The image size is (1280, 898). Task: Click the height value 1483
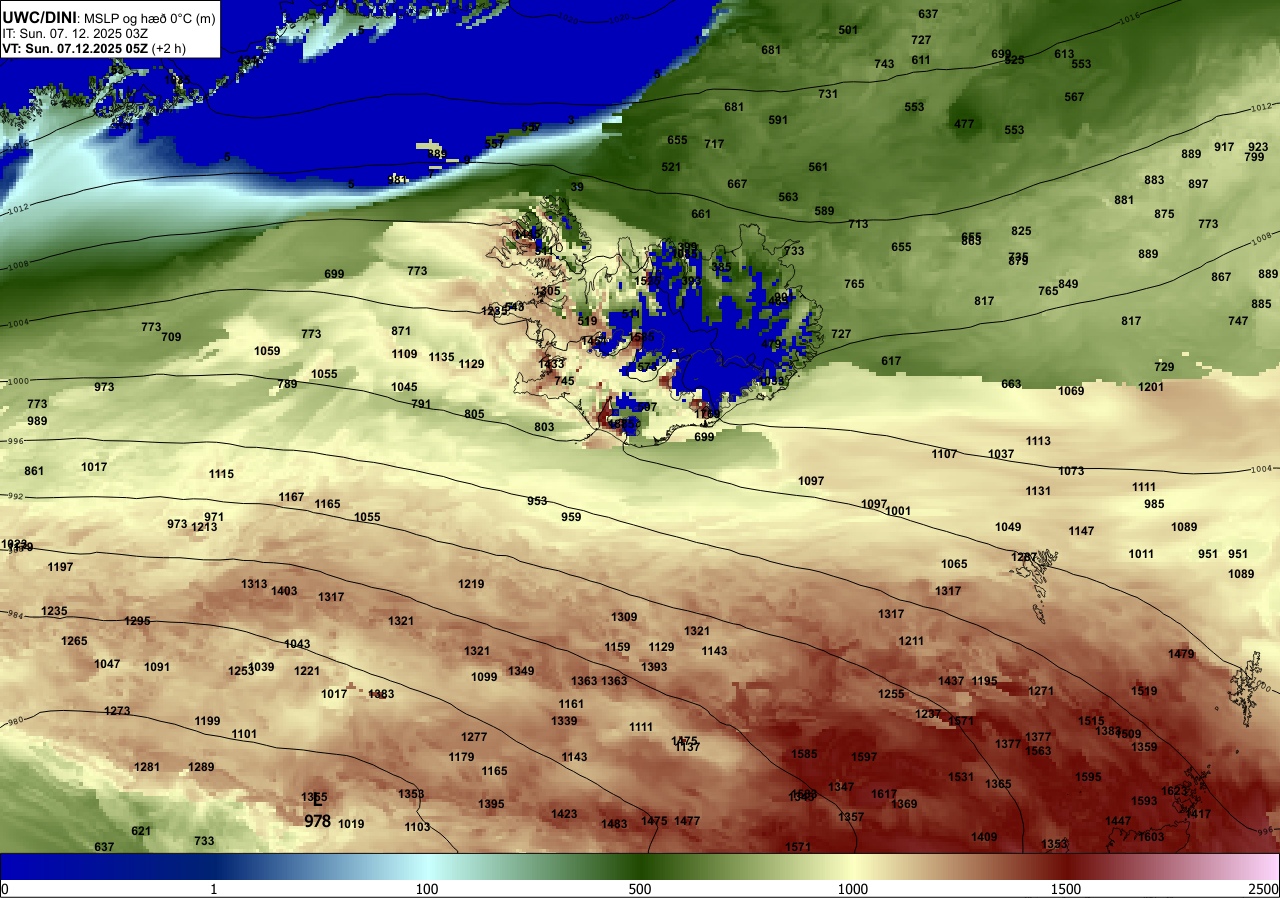click(x=614, y=824)
